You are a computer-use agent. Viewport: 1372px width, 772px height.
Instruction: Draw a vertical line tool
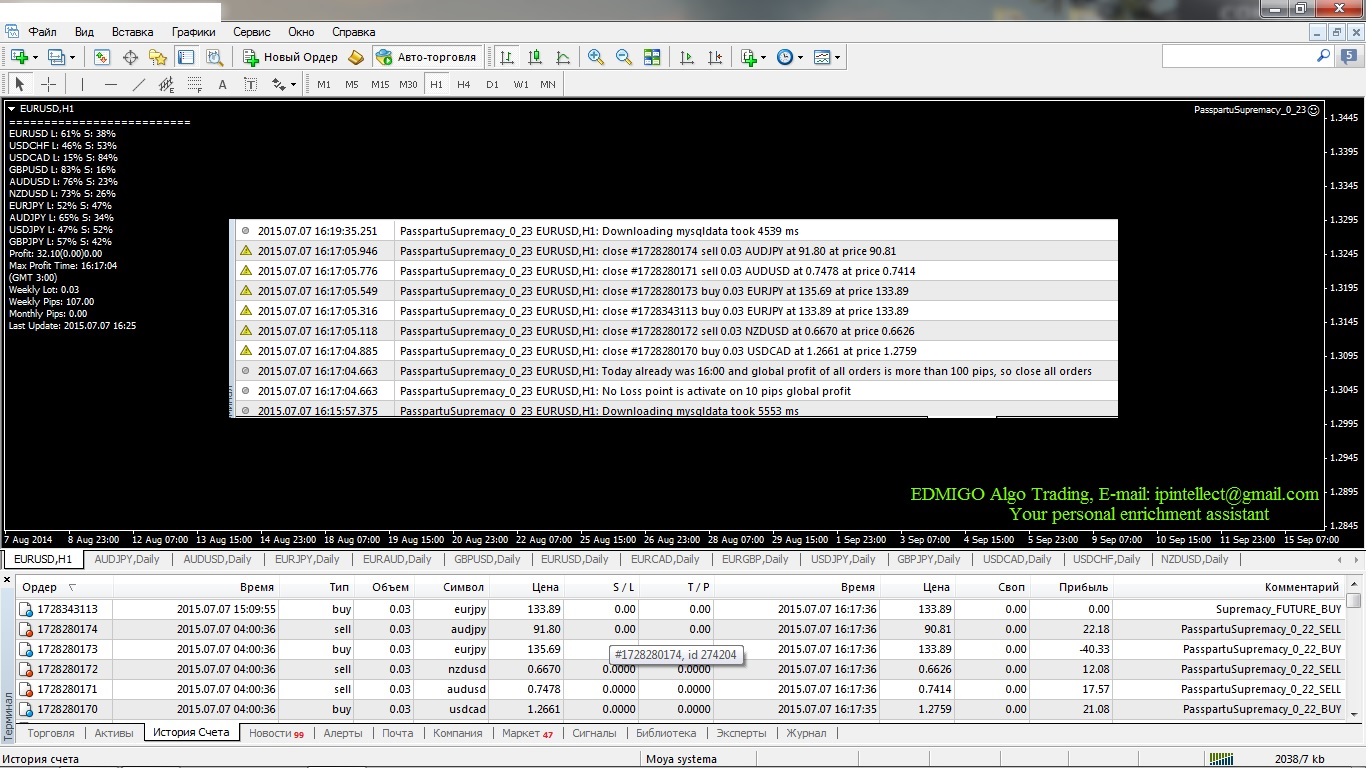(x=82, y=84)
